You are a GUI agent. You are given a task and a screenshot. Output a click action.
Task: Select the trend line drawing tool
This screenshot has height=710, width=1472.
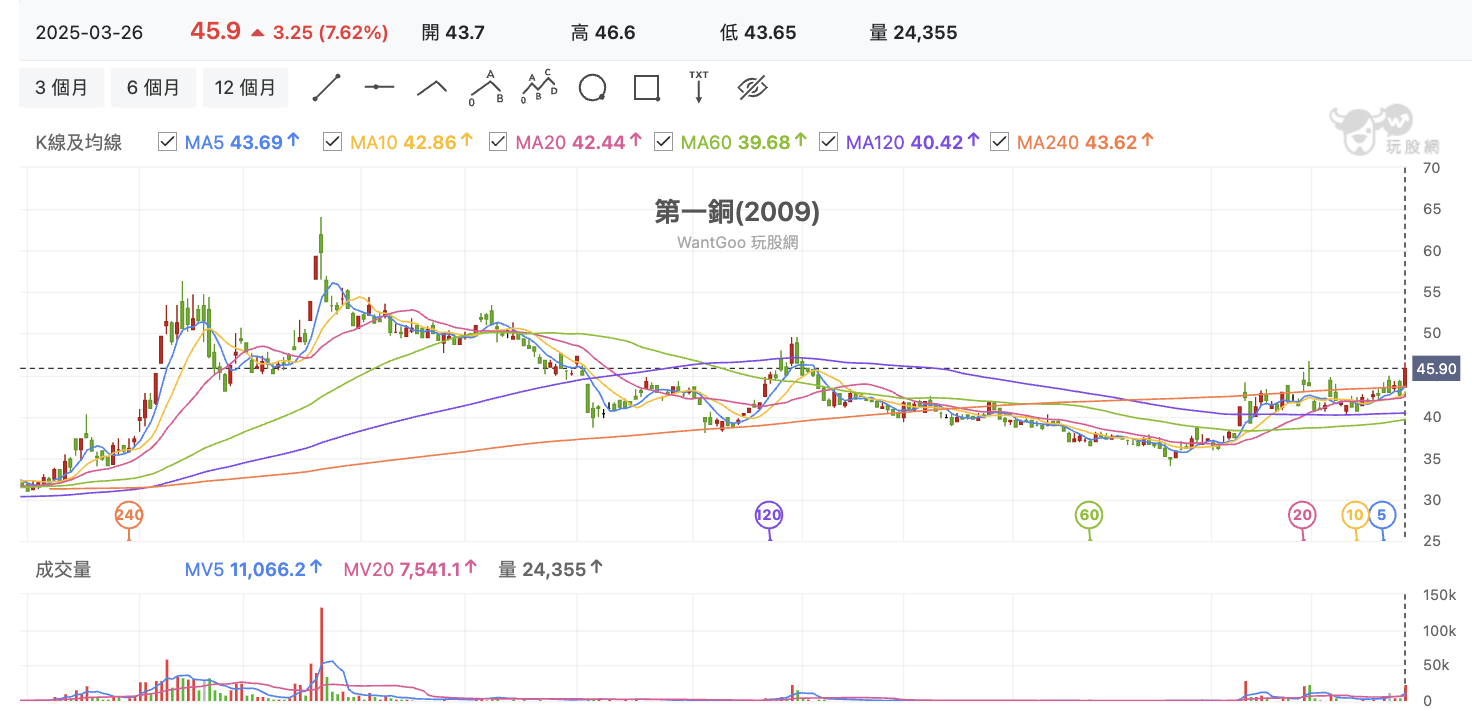pos(327,88)
